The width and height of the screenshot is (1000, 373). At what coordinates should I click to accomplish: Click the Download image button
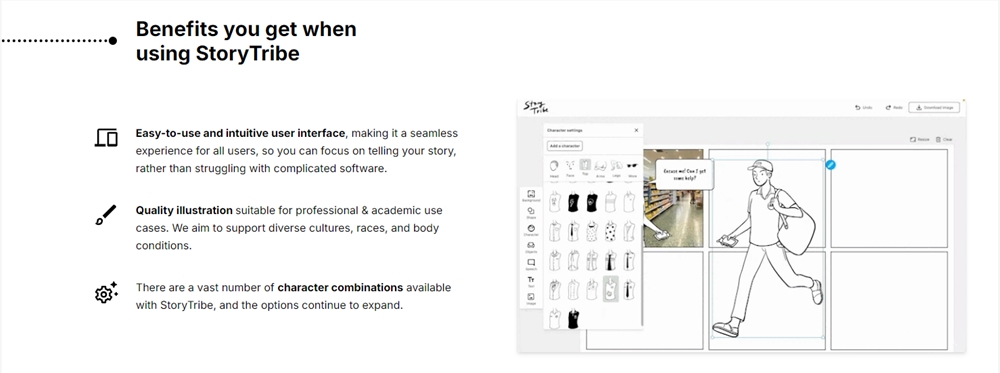[934, 108]
